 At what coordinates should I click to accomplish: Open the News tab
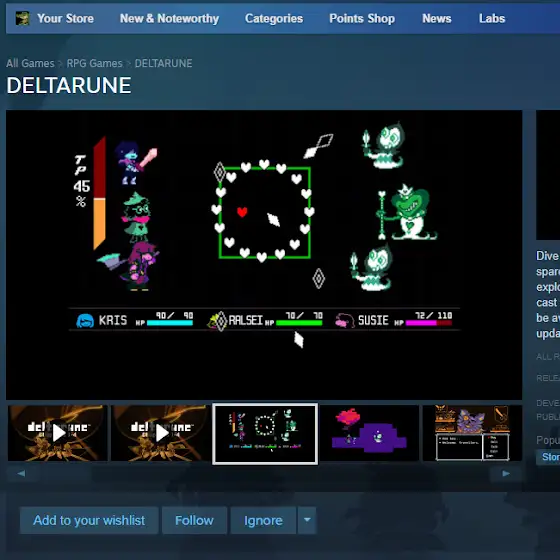pyautogui.click(x=437, y=19)
